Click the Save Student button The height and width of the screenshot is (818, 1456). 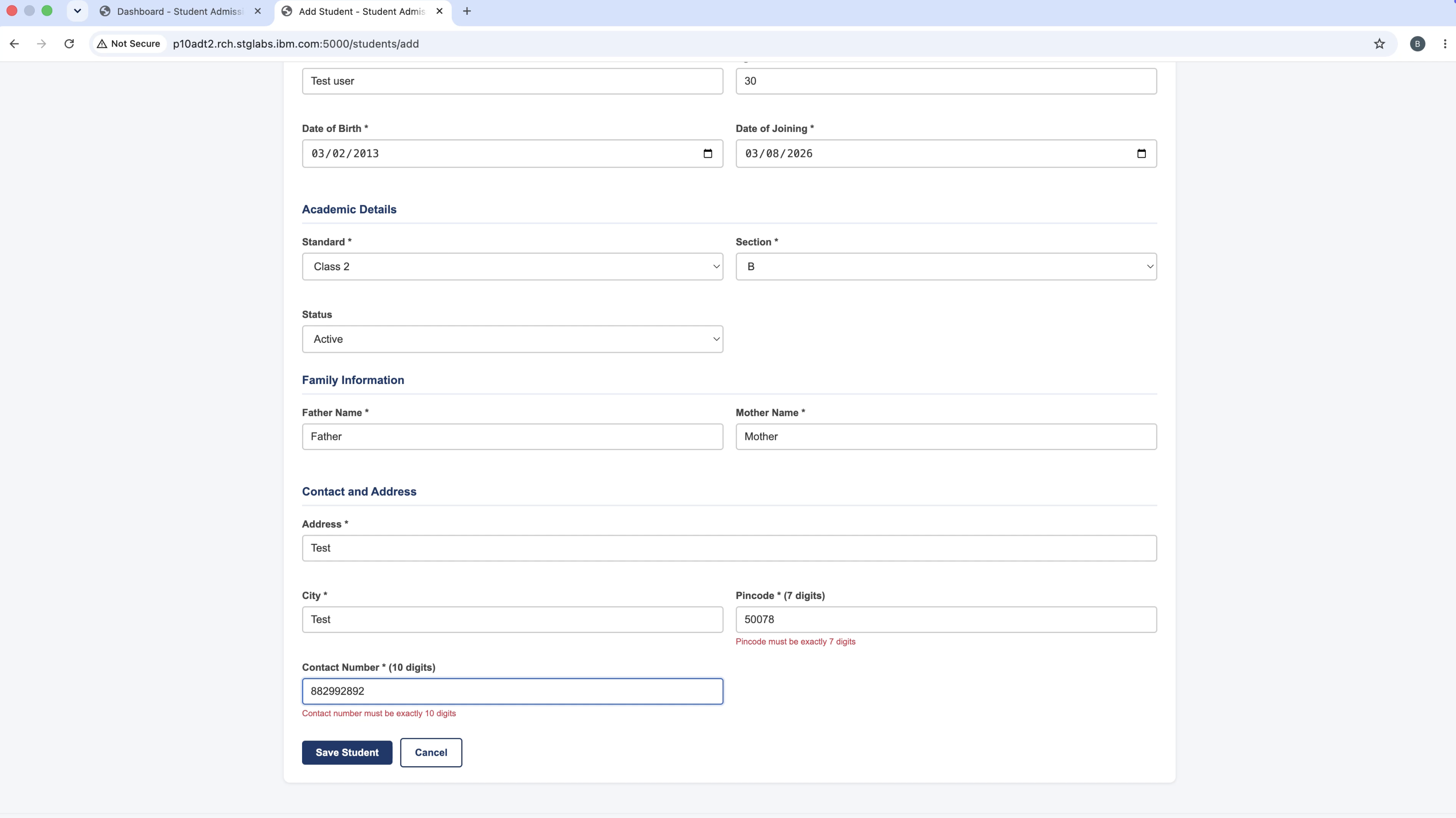tap(347, 753)
